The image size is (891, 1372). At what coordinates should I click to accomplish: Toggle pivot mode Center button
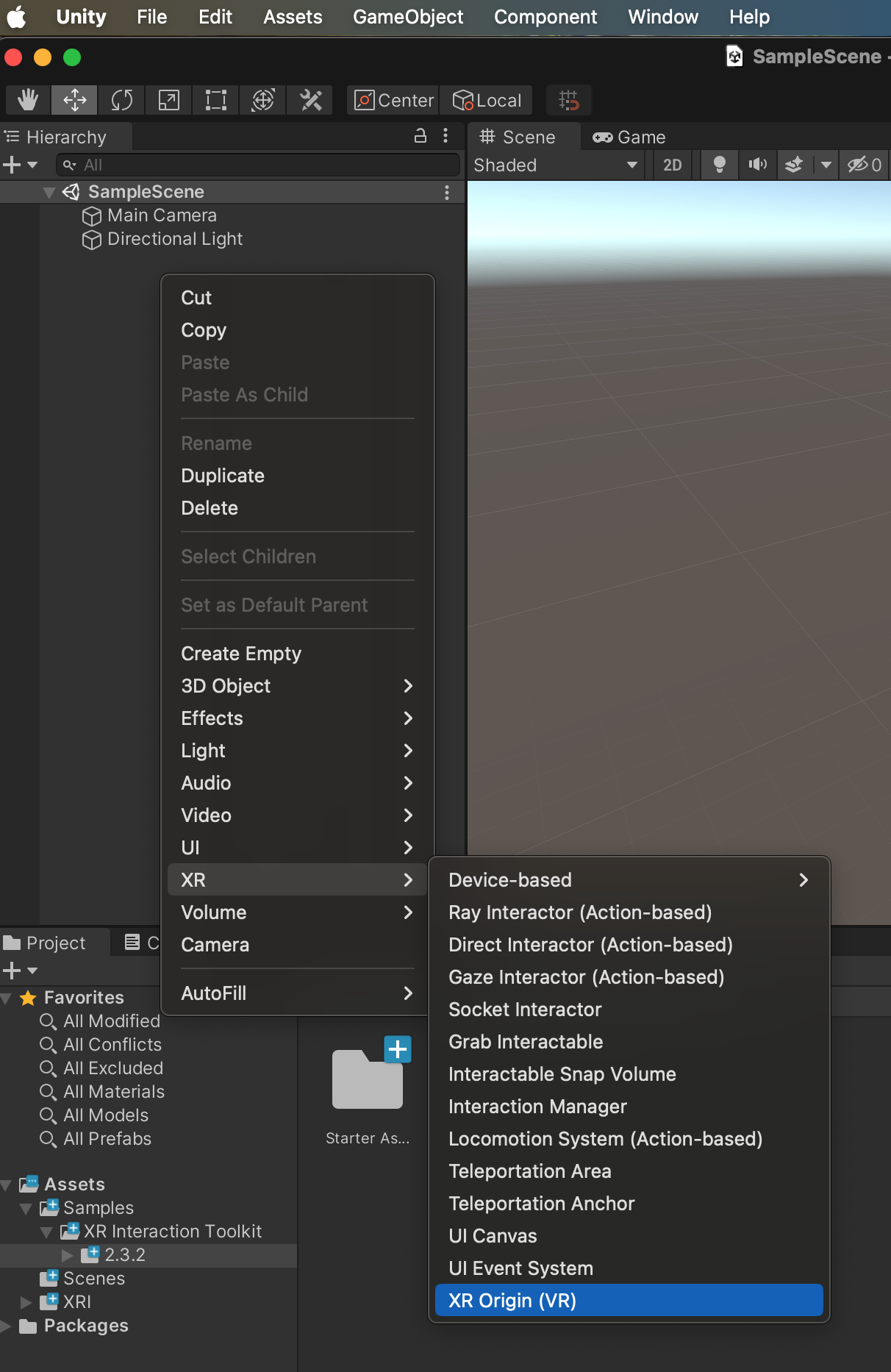point(393,100)
